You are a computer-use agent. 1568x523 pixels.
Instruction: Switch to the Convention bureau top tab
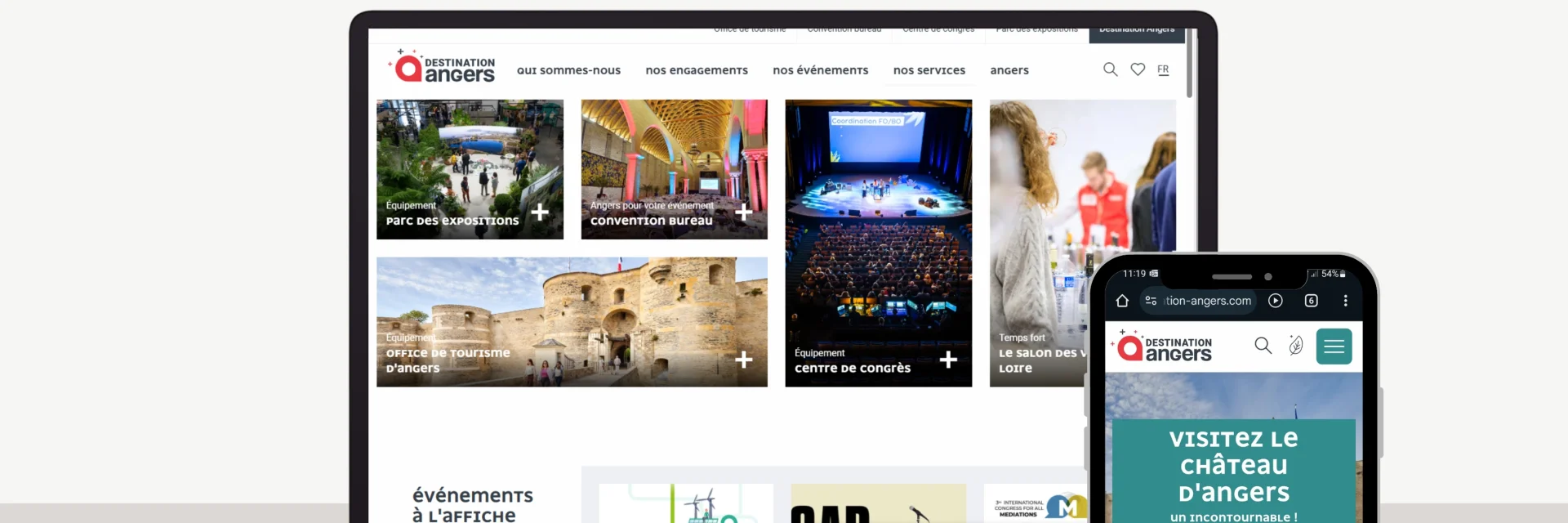click(844, 30)
